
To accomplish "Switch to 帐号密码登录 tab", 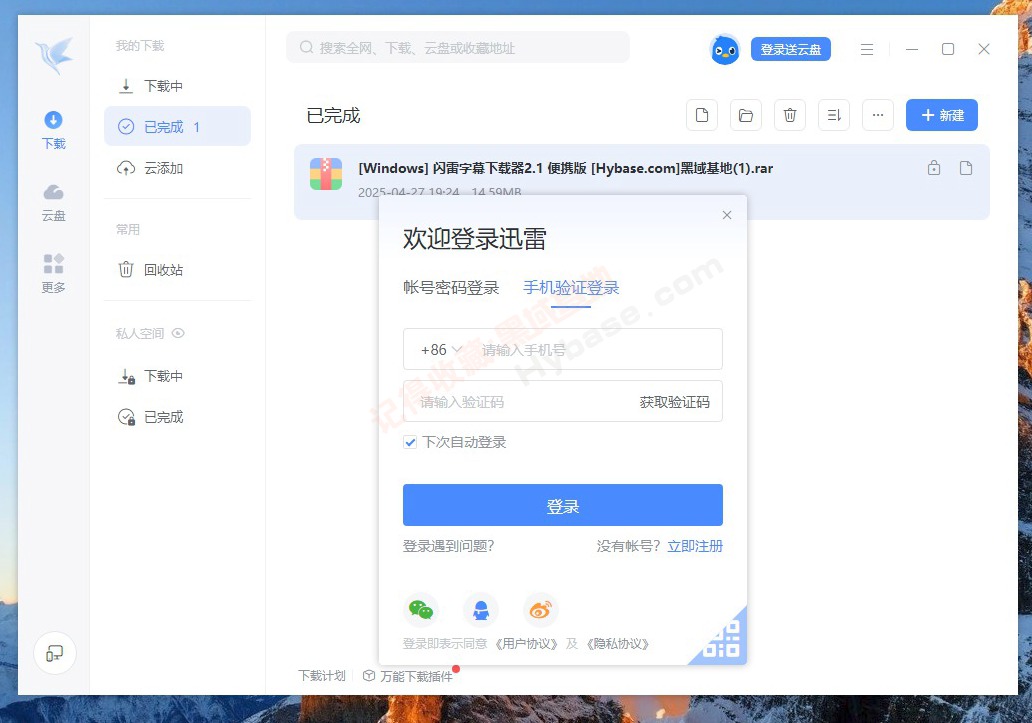I will point(451,287).
